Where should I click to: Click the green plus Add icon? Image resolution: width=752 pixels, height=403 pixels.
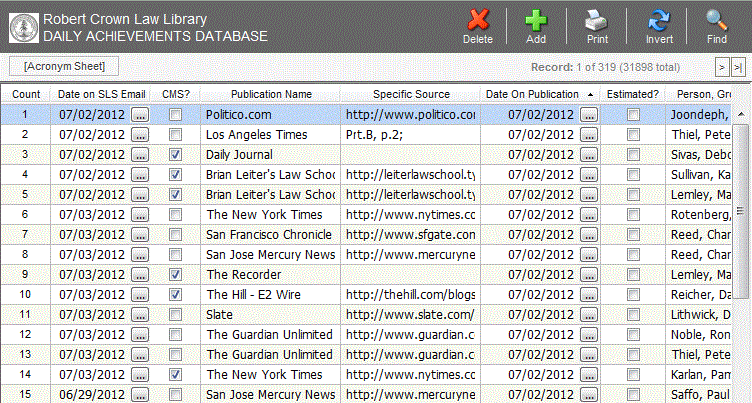[x=536, y=21]
